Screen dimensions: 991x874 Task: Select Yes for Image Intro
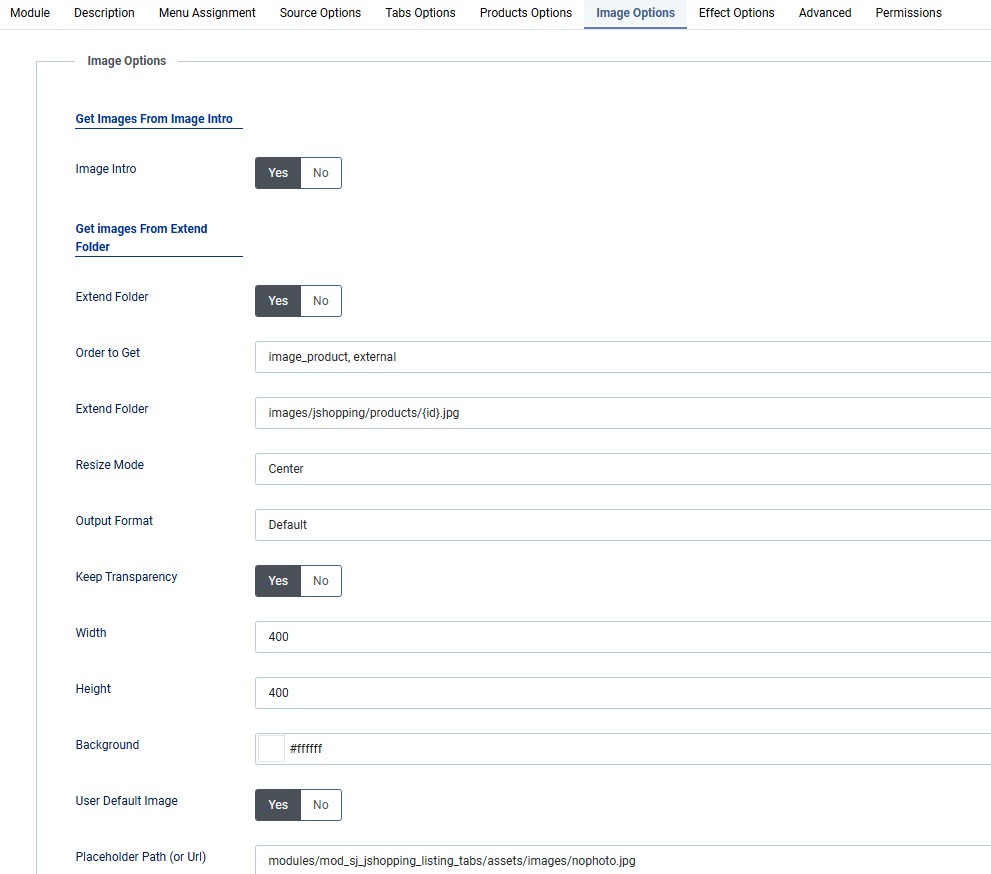click(278, 173)
